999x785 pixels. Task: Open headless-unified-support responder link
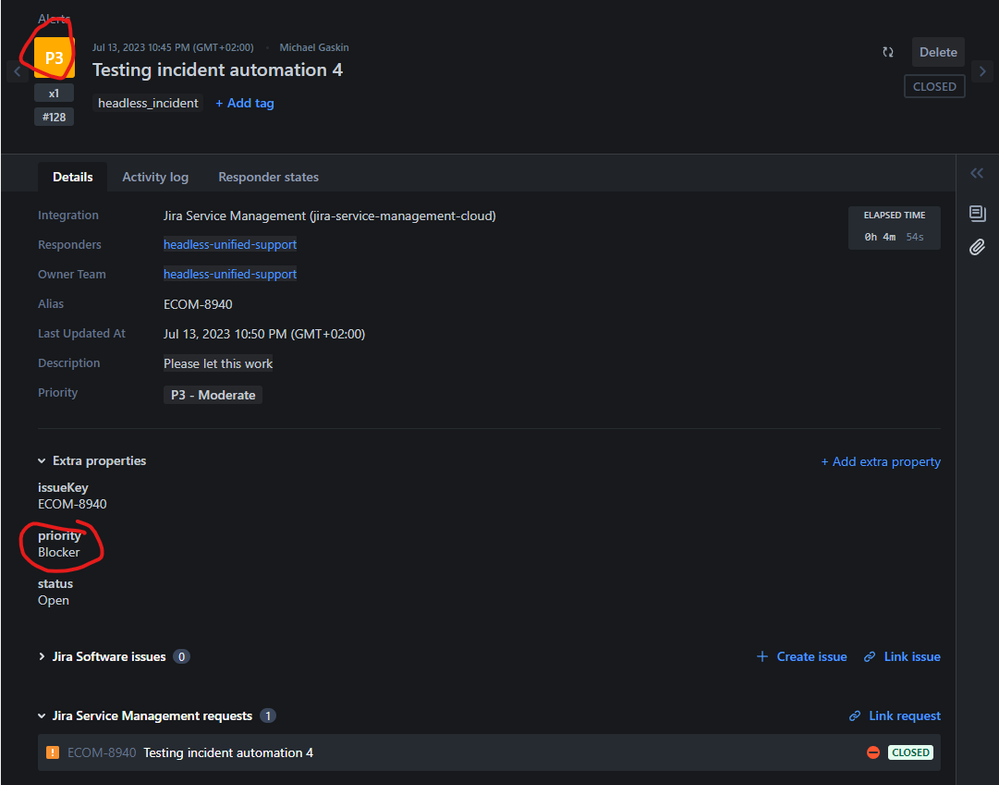tap(230, 245)
